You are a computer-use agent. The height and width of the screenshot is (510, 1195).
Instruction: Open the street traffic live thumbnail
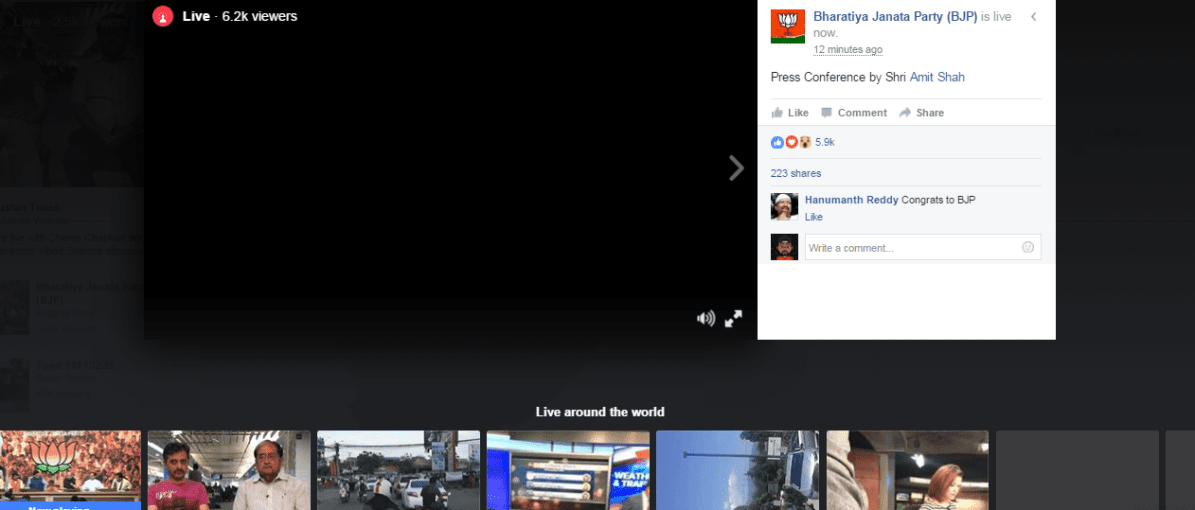click(x=399, y=470)
